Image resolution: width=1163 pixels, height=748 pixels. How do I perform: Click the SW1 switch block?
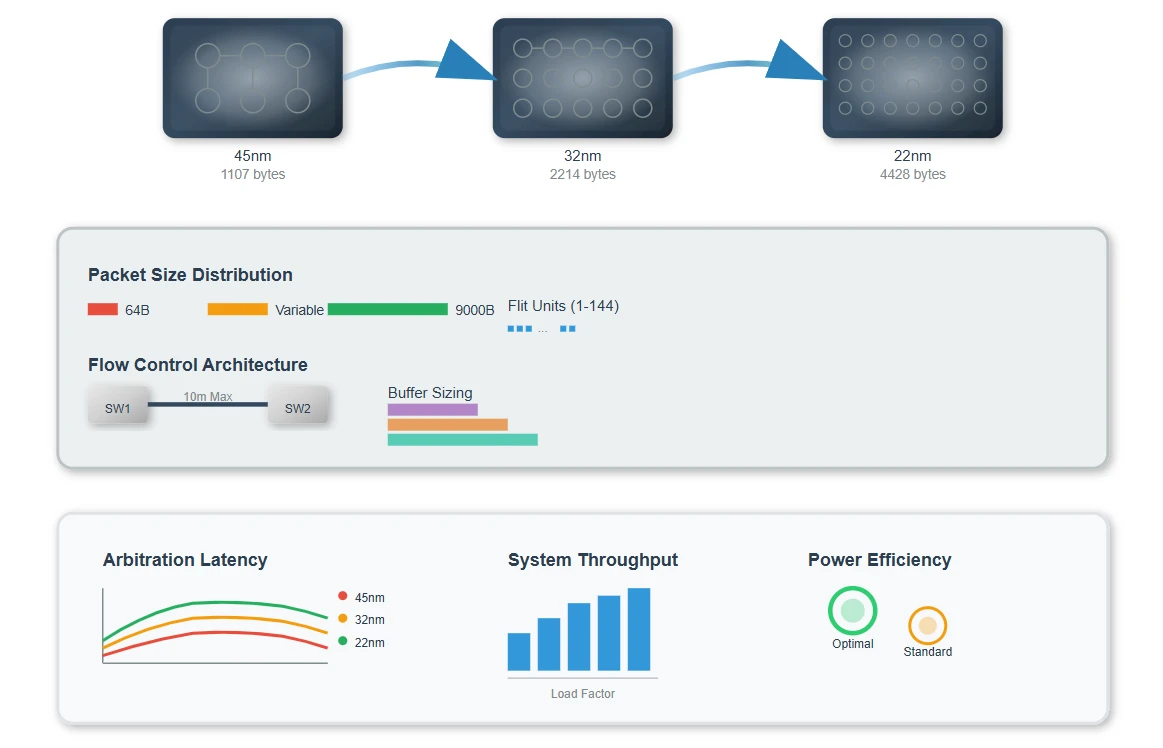[118, 405]
